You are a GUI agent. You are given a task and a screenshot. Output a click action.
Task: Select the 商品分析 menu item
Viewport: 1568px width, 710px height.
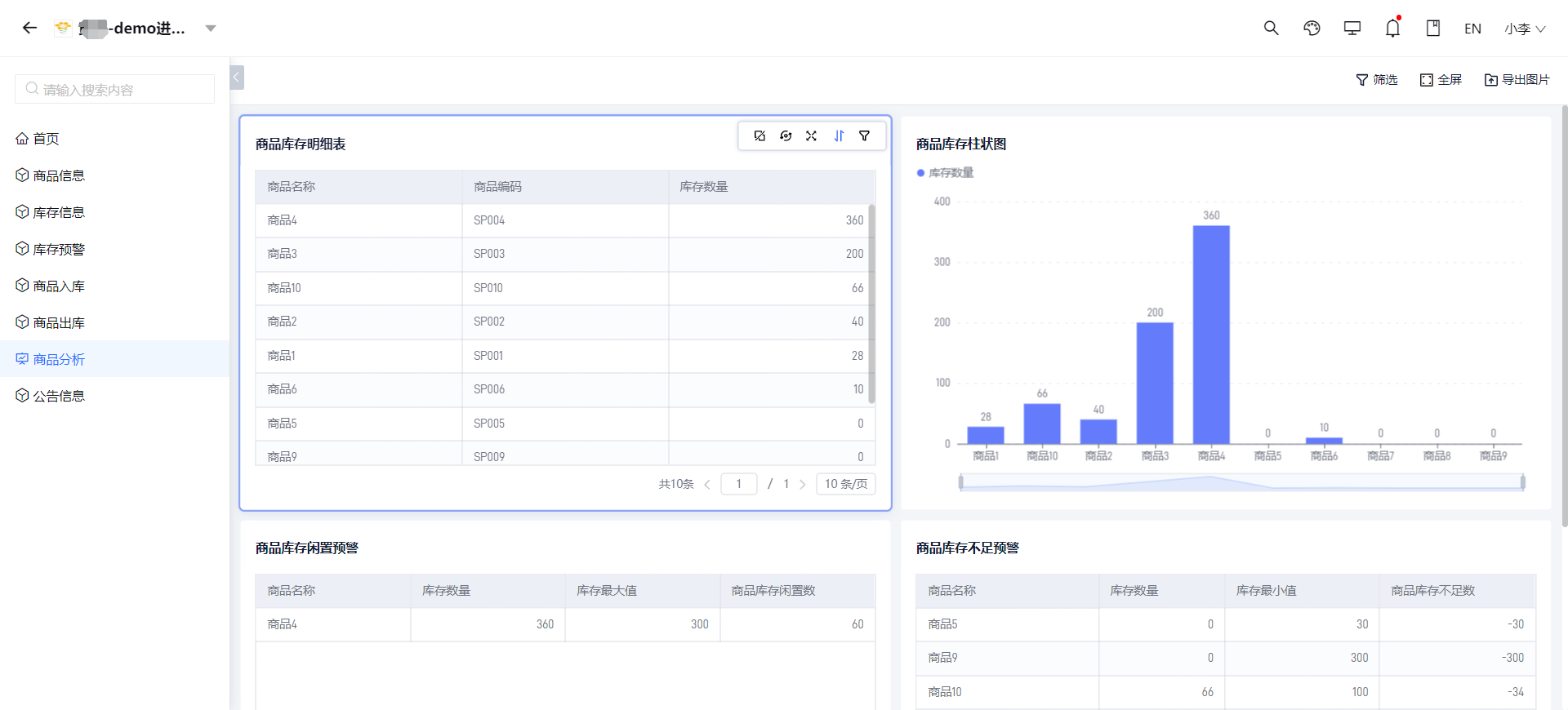click(x=114, y=359)
